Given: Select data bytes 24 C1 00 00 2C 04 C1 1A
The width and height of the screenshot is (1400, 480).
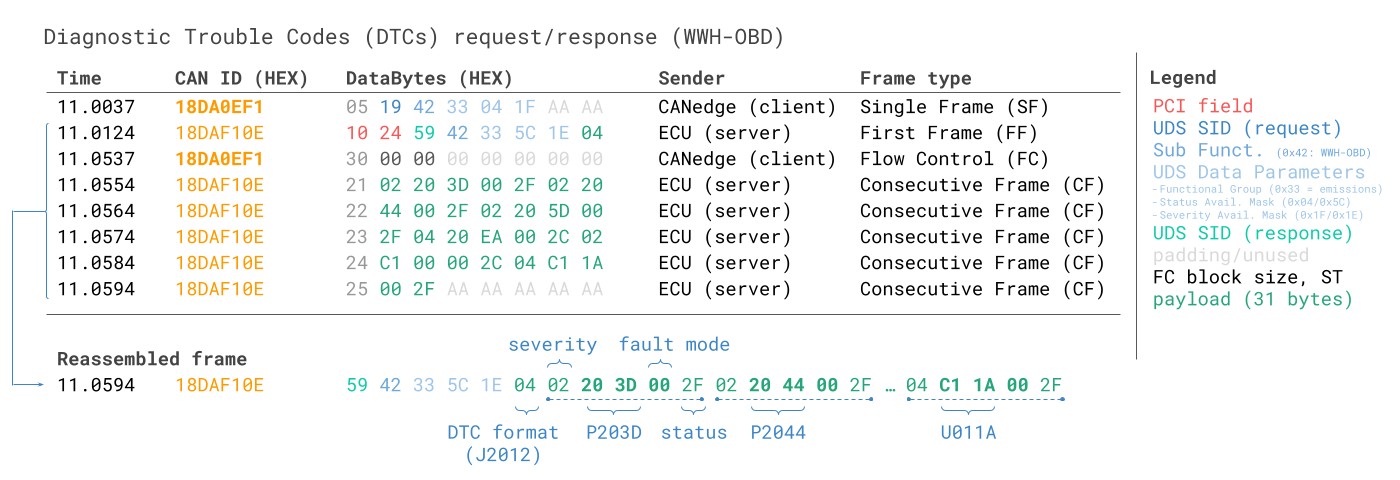Looking at the screenshot, I should click(x=475, y=263).
